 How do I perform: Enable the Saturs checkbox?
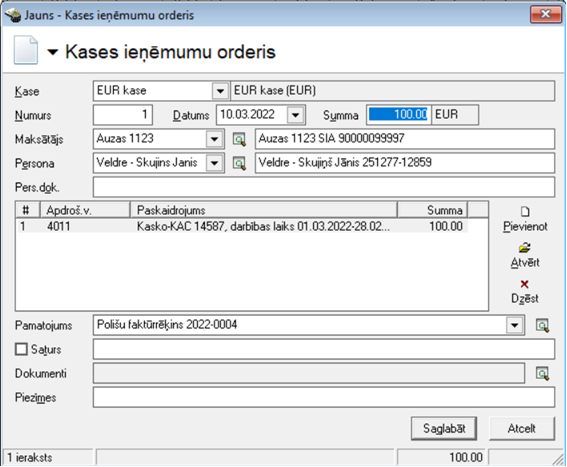[21, 349]
